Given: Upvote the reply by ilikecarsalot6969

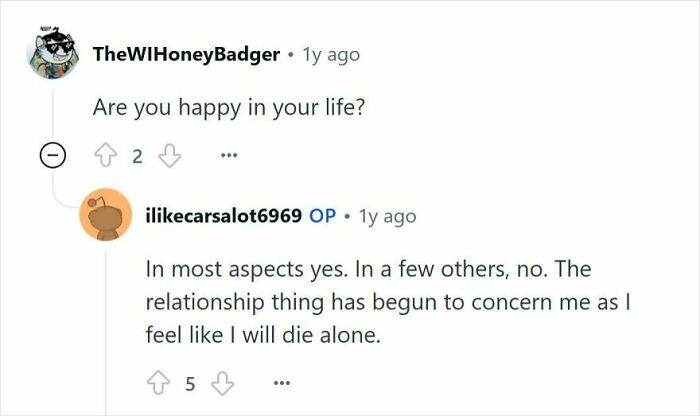Looking at the screenshot, I should pyautogui.click(x=158, y=383).
